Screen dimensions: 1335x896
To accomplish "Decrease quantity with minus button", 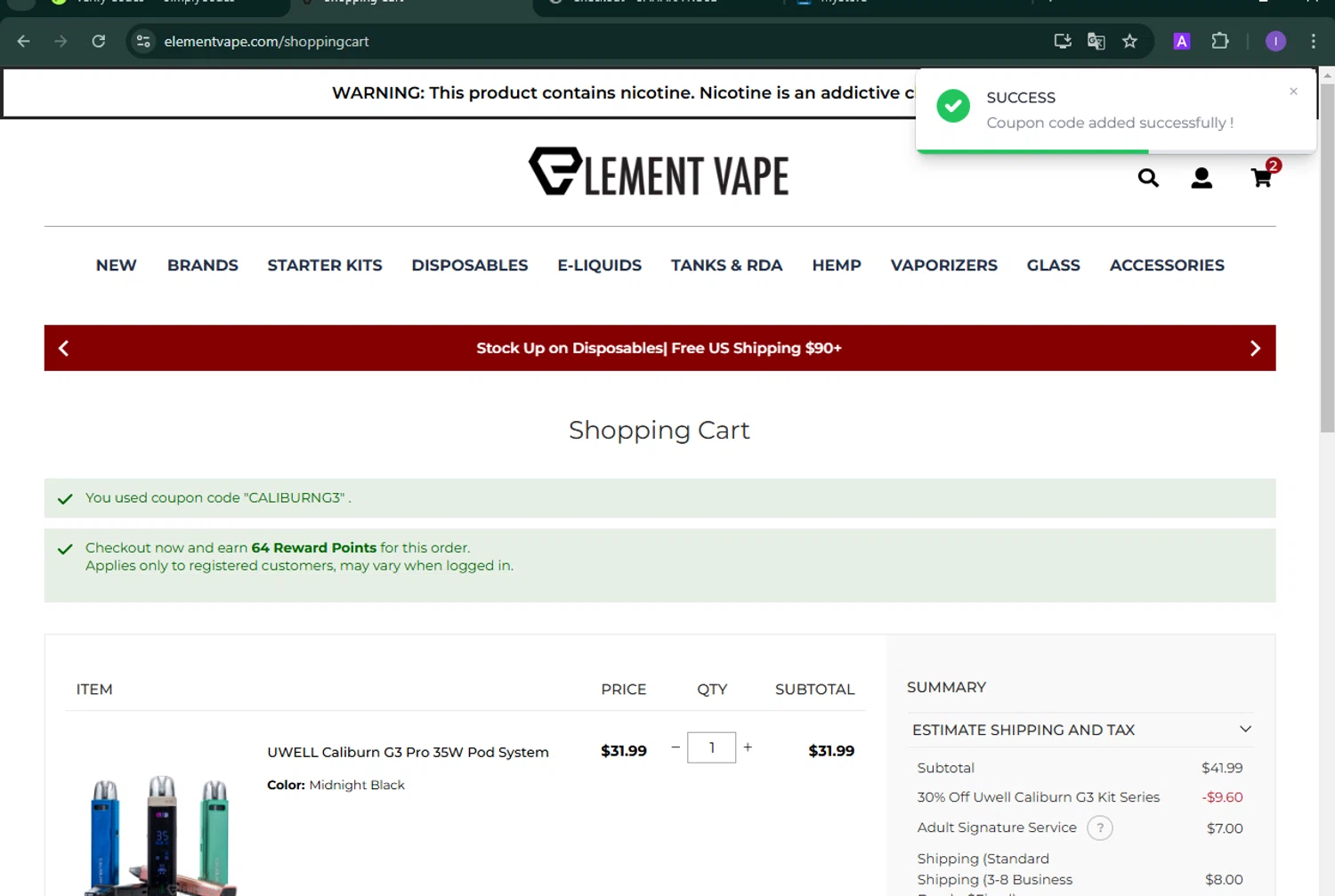I will coord(676,747).
